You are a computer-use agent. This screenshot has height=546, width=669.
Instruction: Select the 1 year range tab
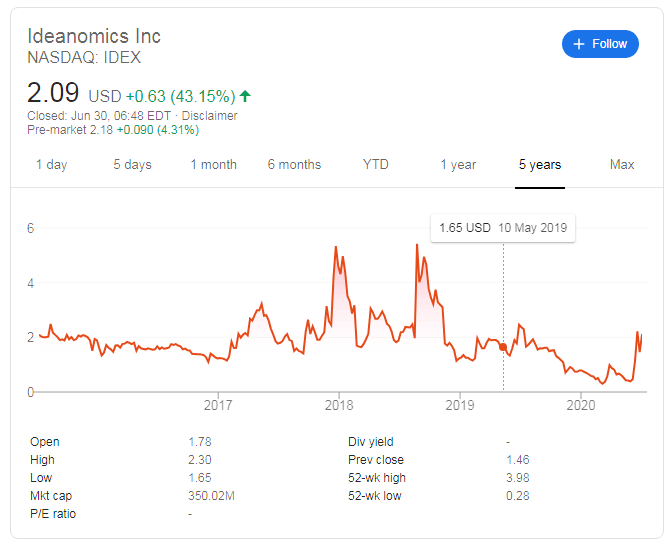point(458,165)
